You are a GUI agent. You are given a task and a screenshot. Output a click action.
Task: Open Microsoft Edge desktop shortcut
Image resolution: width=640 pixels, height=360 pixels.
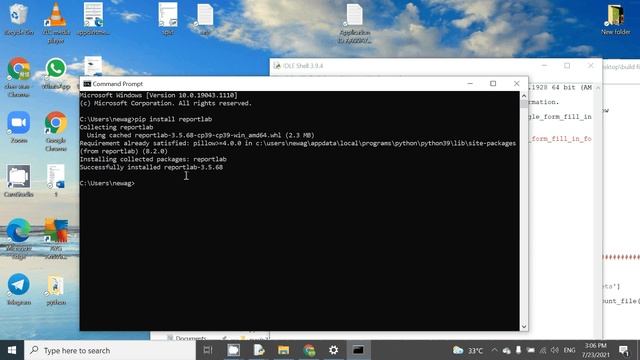point(19,239)
